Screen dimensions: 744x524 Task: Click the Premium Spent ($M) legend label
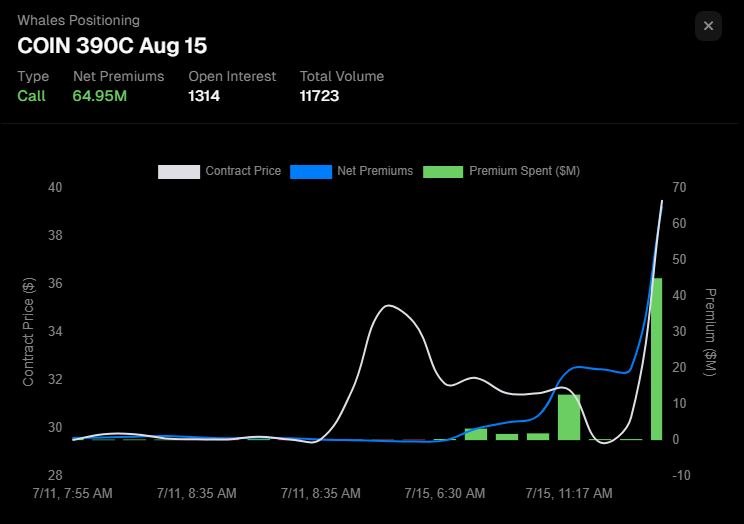click(524, 171)
